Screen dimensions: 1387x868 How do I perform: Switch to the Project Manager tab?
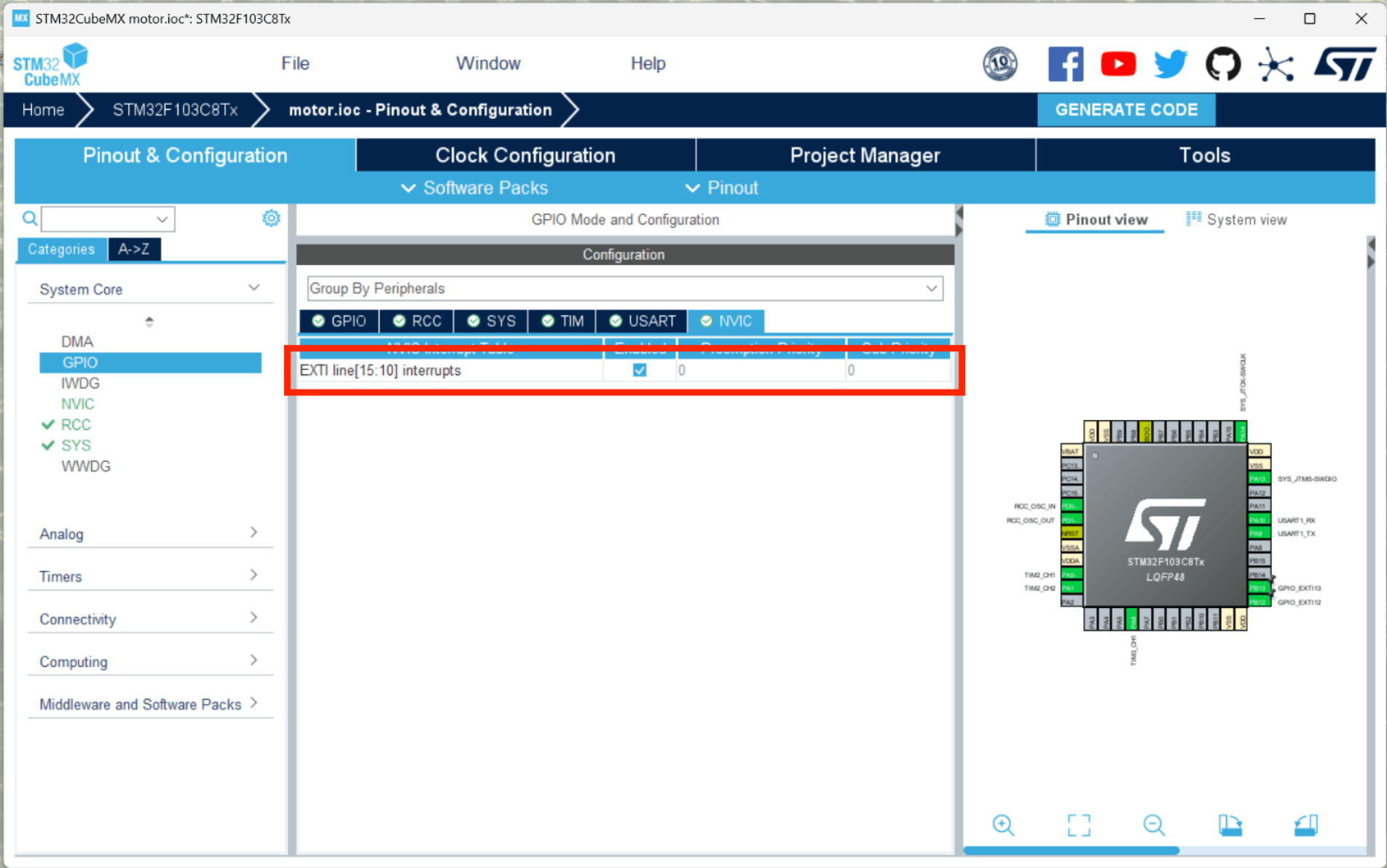(865, 155)
